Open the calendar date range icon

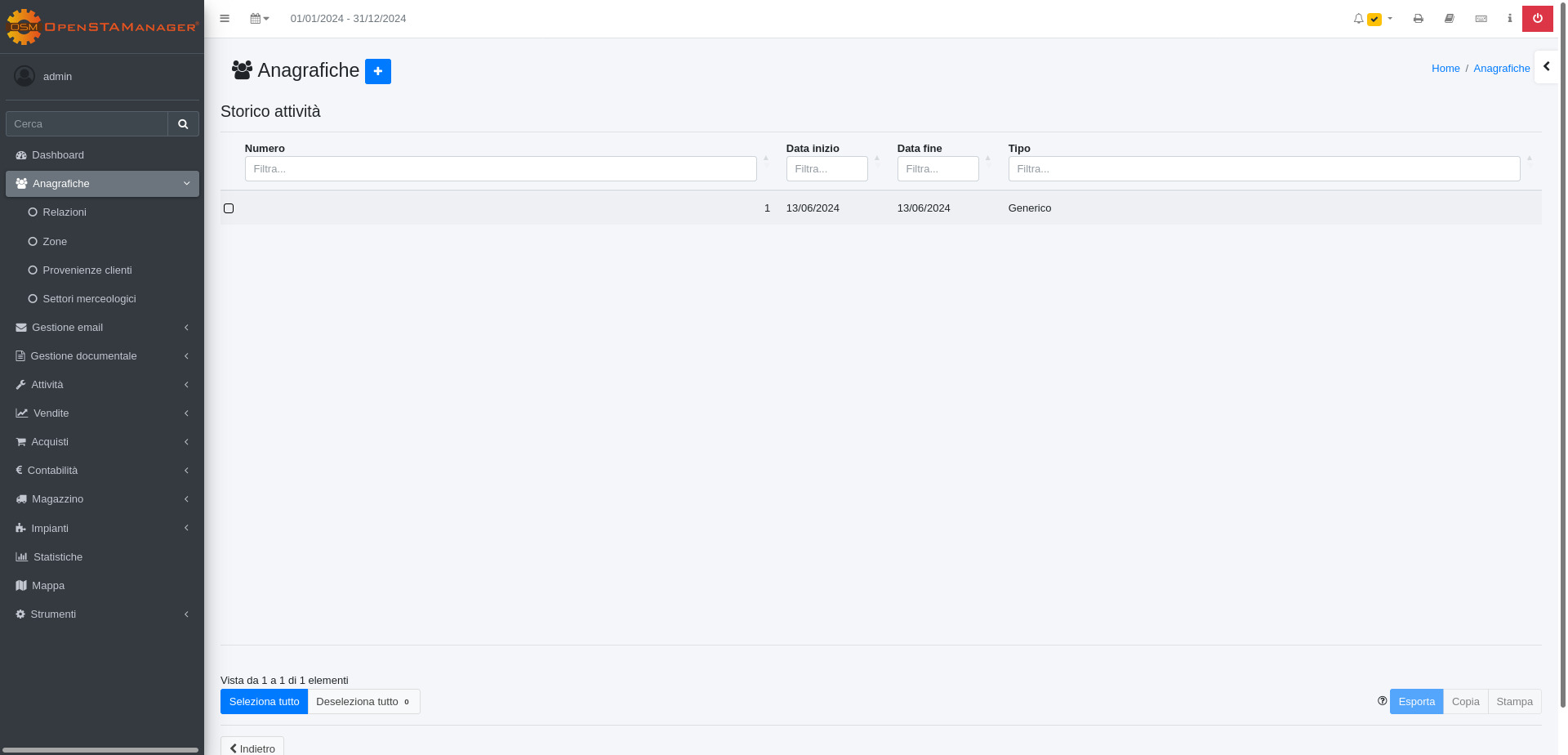pos(260,18)
